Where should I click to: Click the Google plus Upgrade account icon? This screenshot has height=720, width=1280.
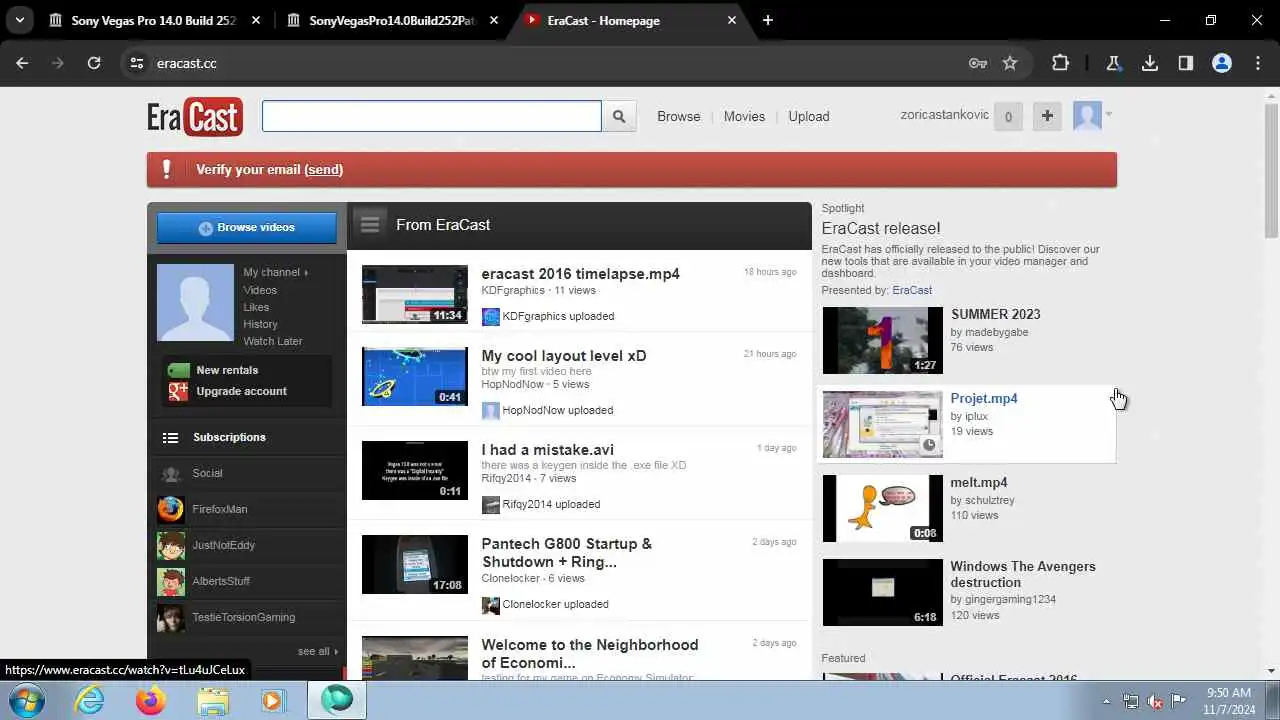point(178,391)
